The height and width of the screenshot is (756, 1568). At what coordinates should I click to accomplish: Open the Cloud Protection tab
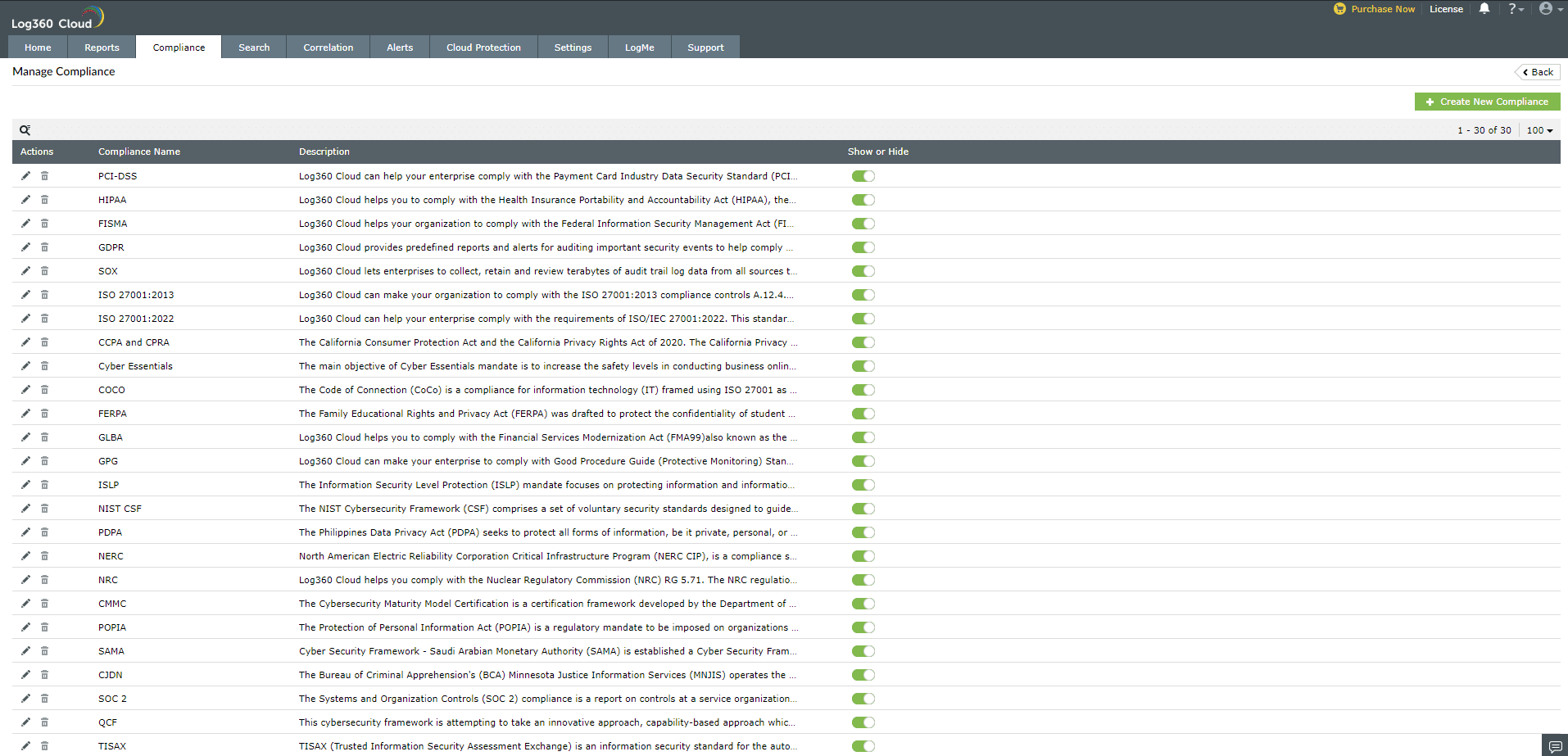(x=483, y=48)
